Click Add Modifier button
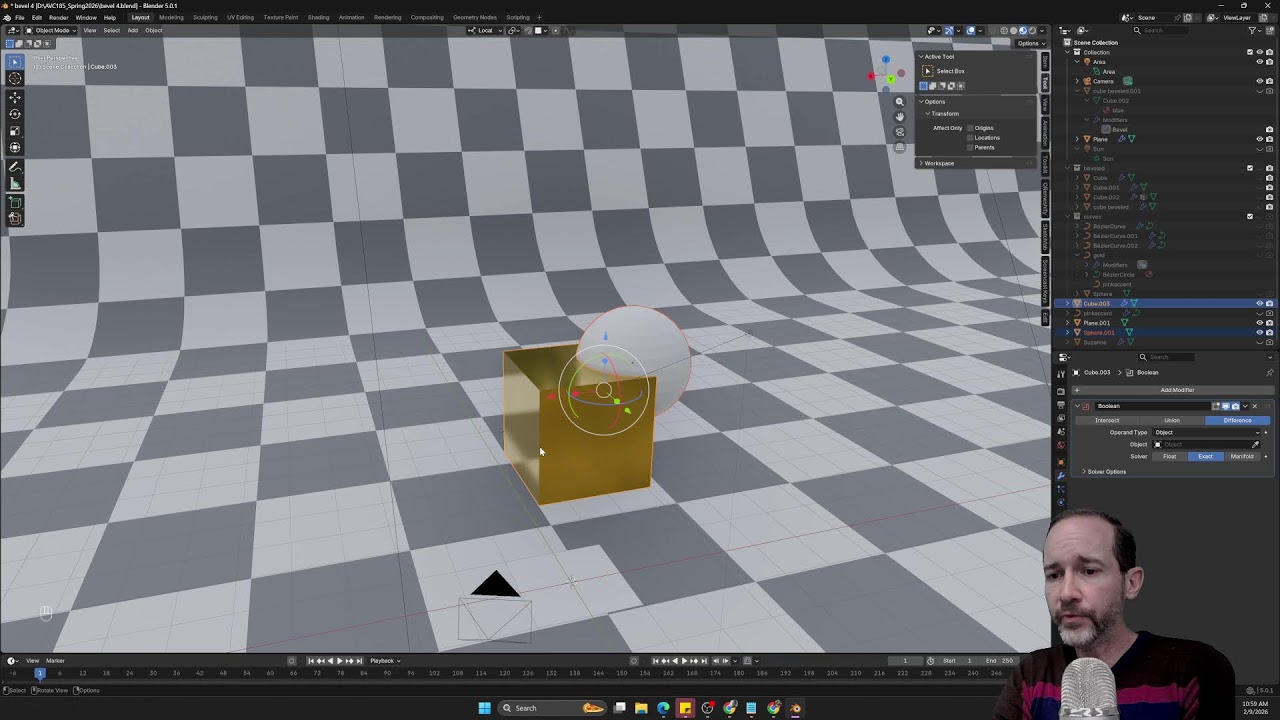The width and height of the screenshot is (1280, 720). click(1172, 390)
